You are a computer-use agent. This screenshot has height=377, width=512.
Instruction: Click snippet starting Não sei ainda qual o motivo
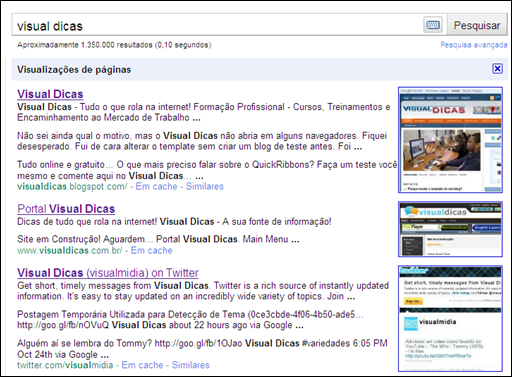(x=202, y=141)
